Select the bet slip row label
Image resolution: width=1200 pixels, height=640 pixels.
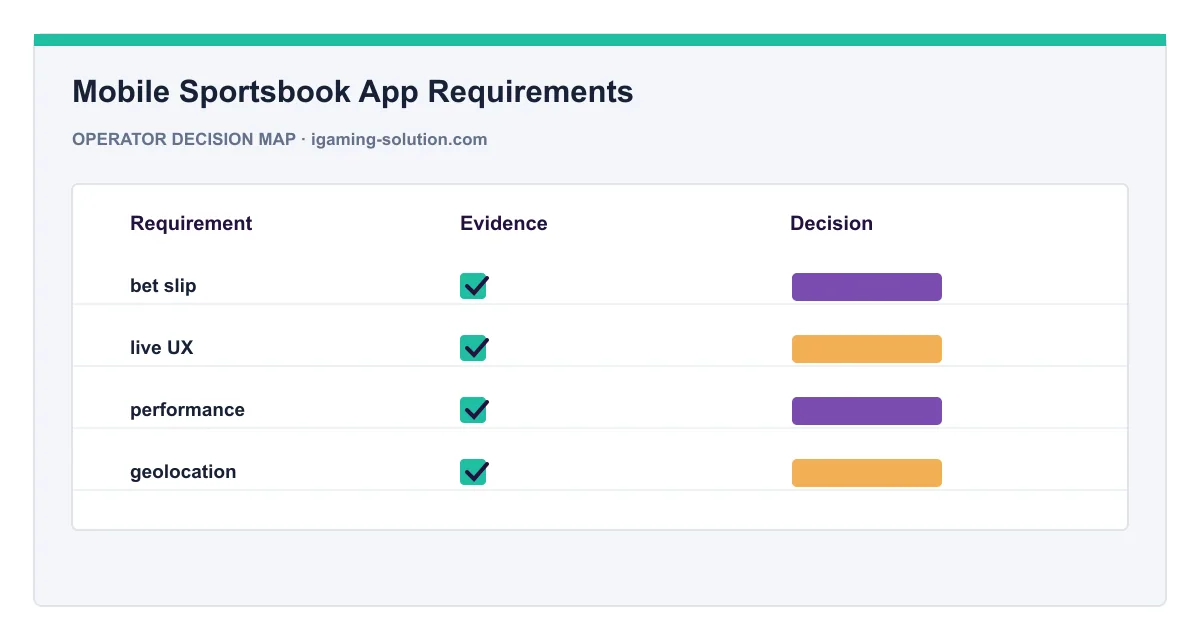[x=163, y=286]
